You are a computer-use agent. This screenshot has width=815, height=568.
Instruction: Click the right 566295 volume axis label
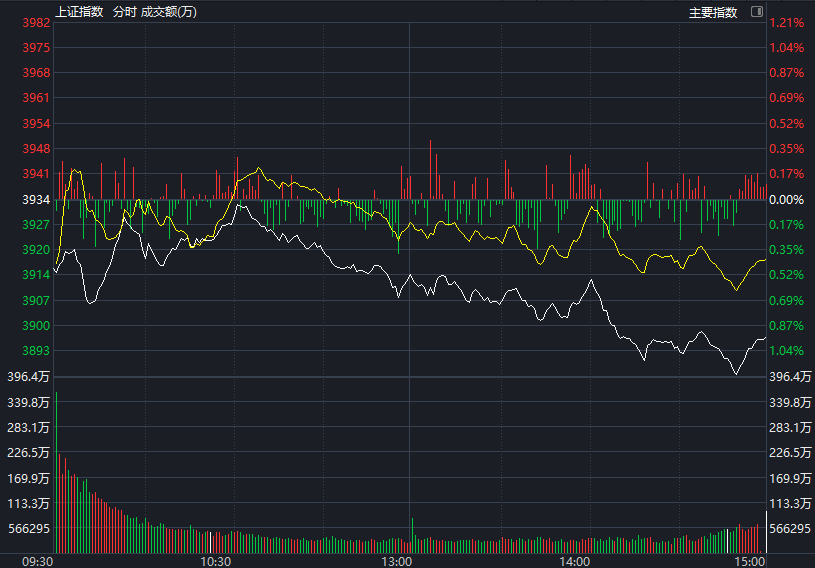790,528
